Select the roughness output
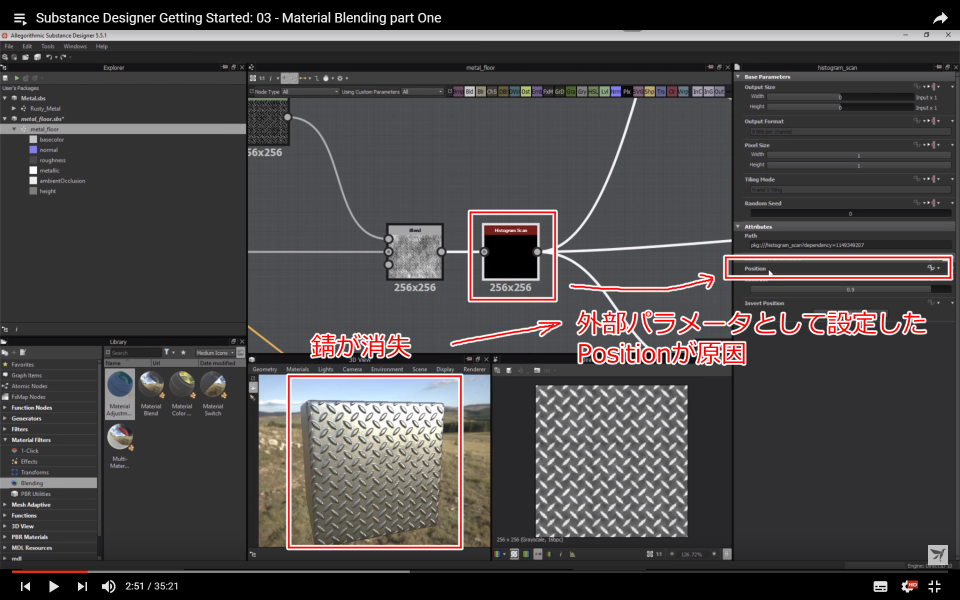 tap(51, 160)
